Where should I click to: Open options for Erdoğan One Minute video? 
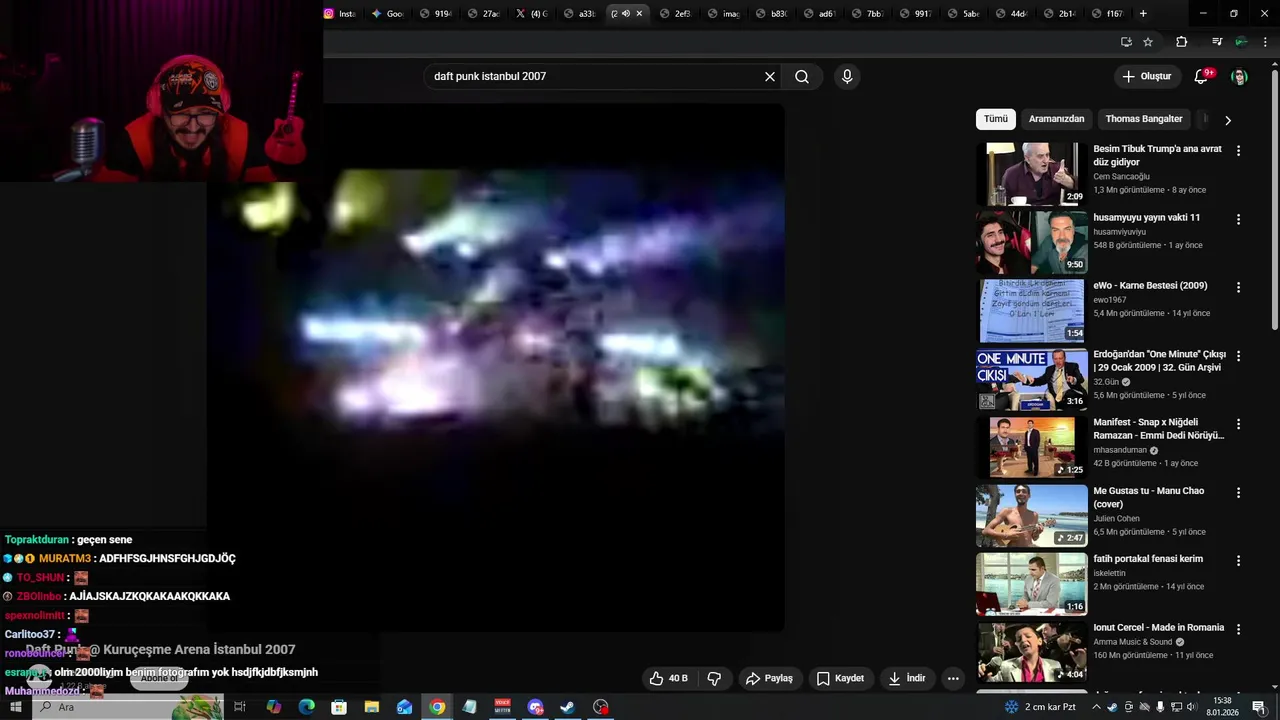pyautogui.click(x=1238, y=356)
